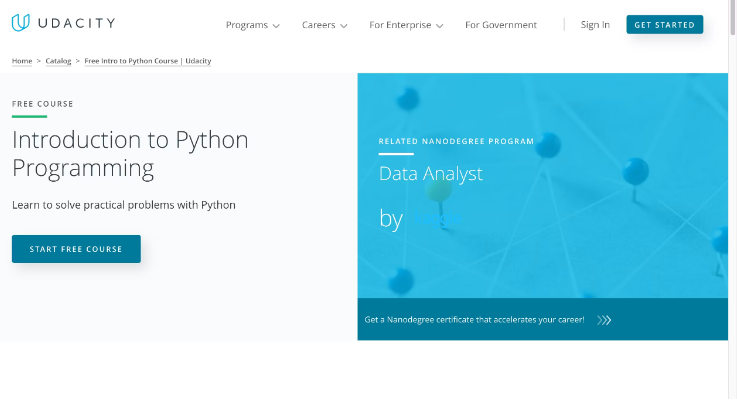Click the triple chevron arrow icon

[604, 320]
